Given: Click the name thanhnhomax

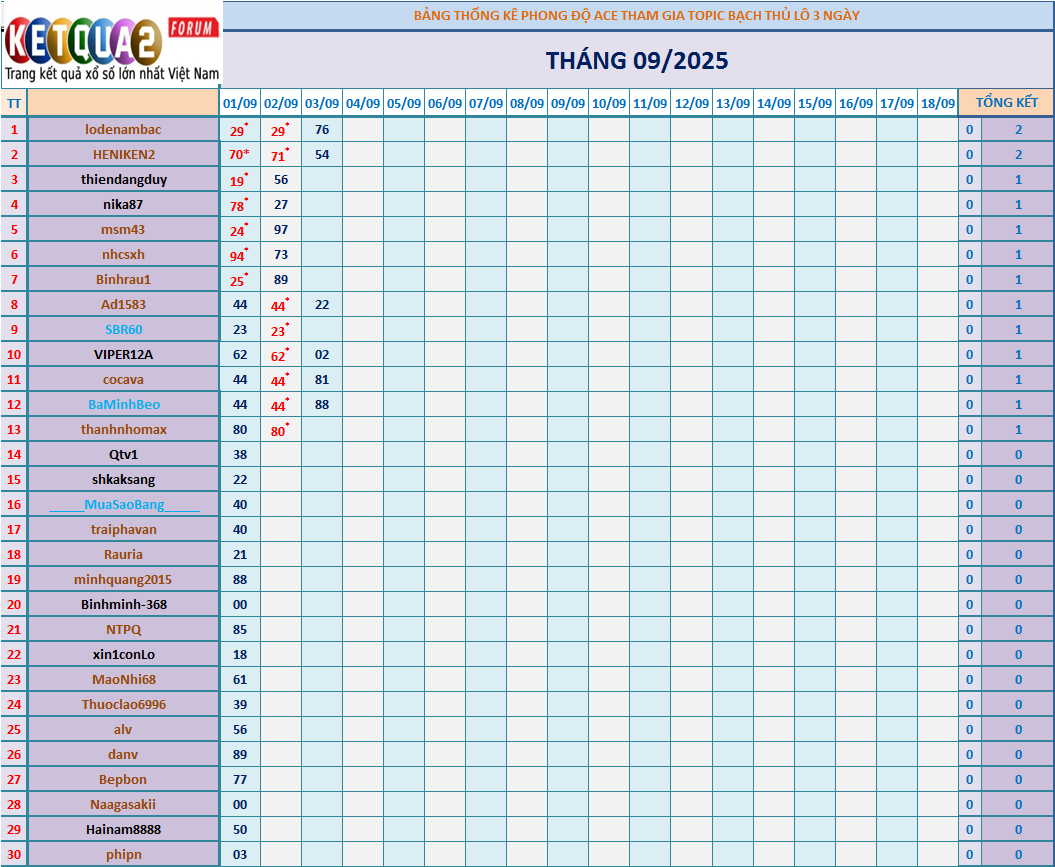Looking at the screenshot, I should pyautogui.click(x=124, y=429).
